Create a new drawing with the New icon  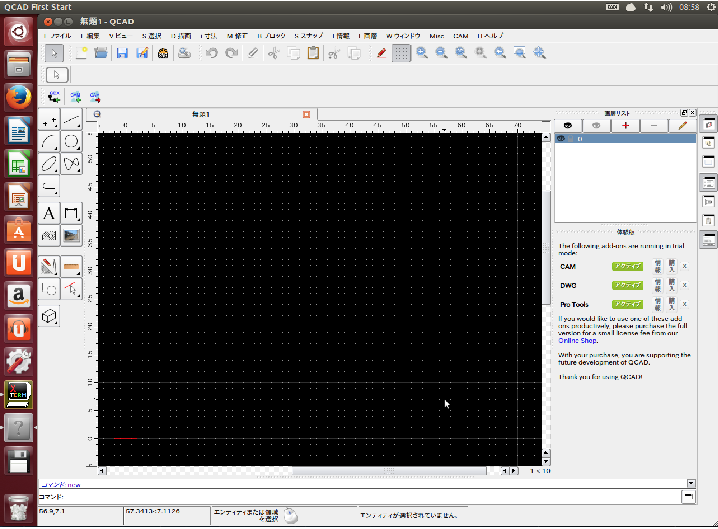point(81,53)
